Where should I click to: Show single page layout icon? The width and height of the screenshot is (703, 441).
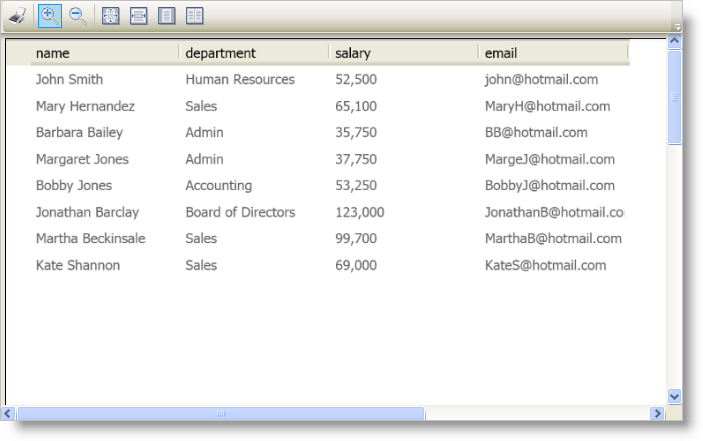[x=166, y=16]
